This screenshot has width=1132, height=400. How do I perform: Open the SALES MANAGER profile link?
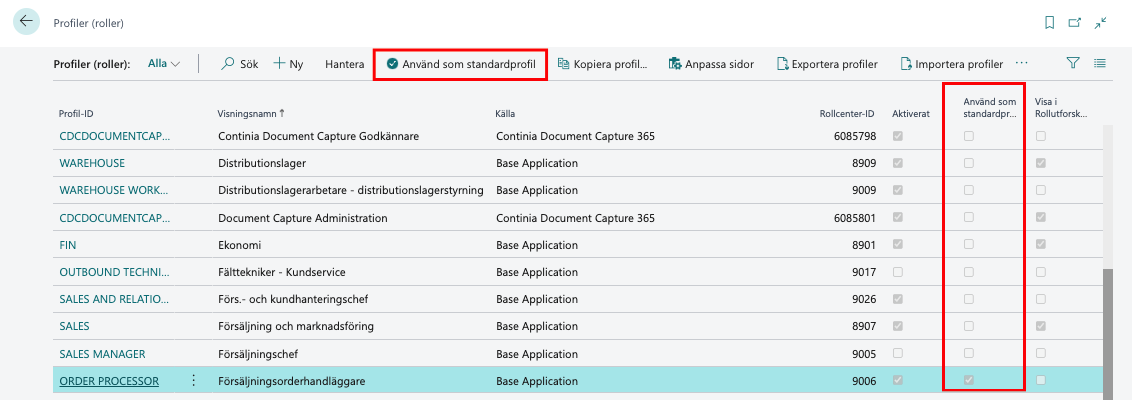pyautogui.click(x=102, y=353)
